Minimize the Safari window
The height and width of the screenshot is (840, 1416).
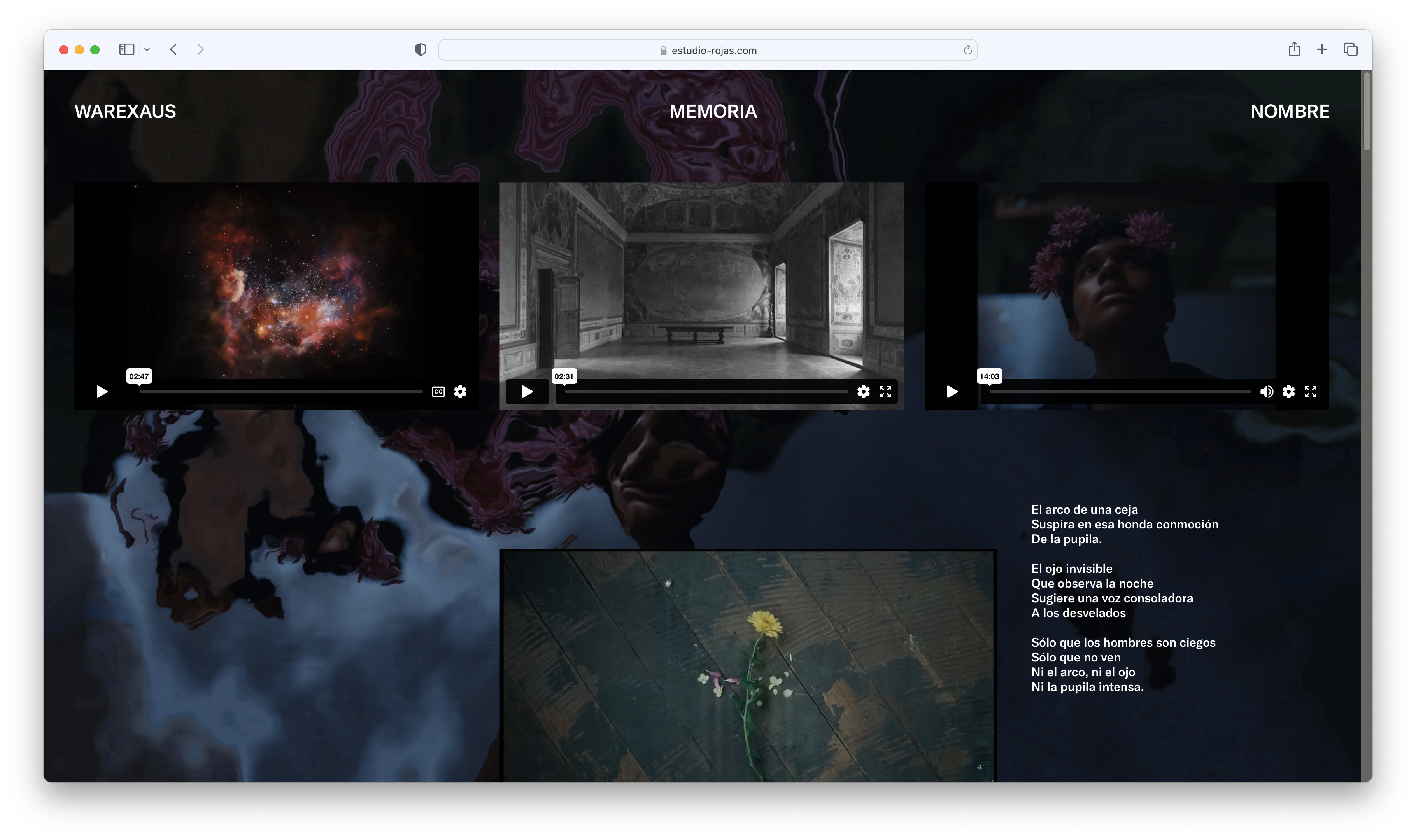79,50
